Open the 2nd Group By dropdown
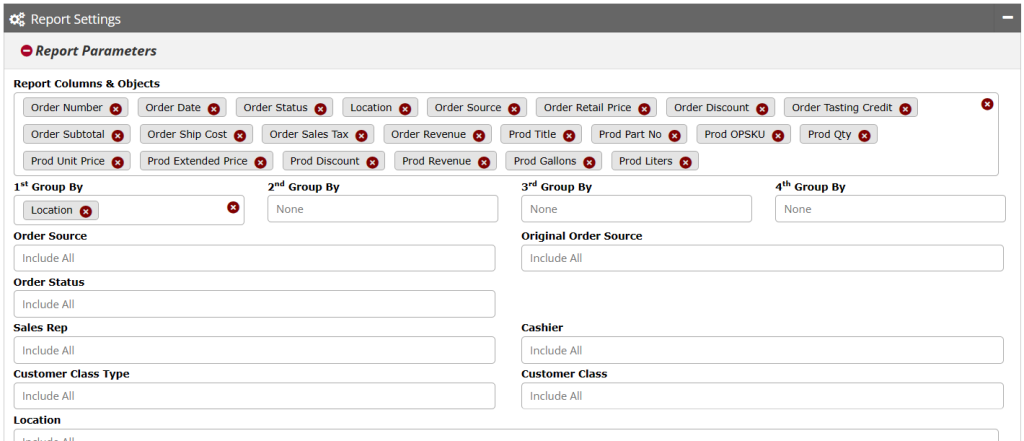 coord(382,209)
